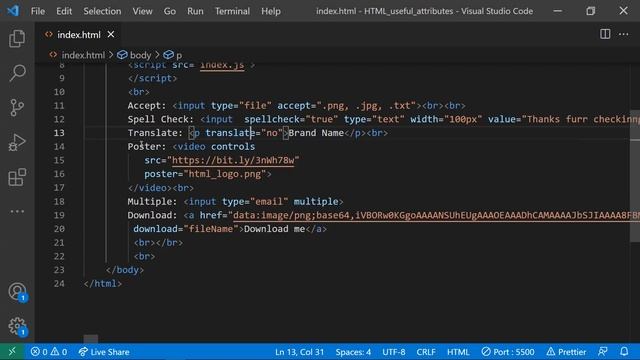This screenshot has width=640, height=360.
Task: Open the Accounts menu icon
Action: (x=17, y=292)
